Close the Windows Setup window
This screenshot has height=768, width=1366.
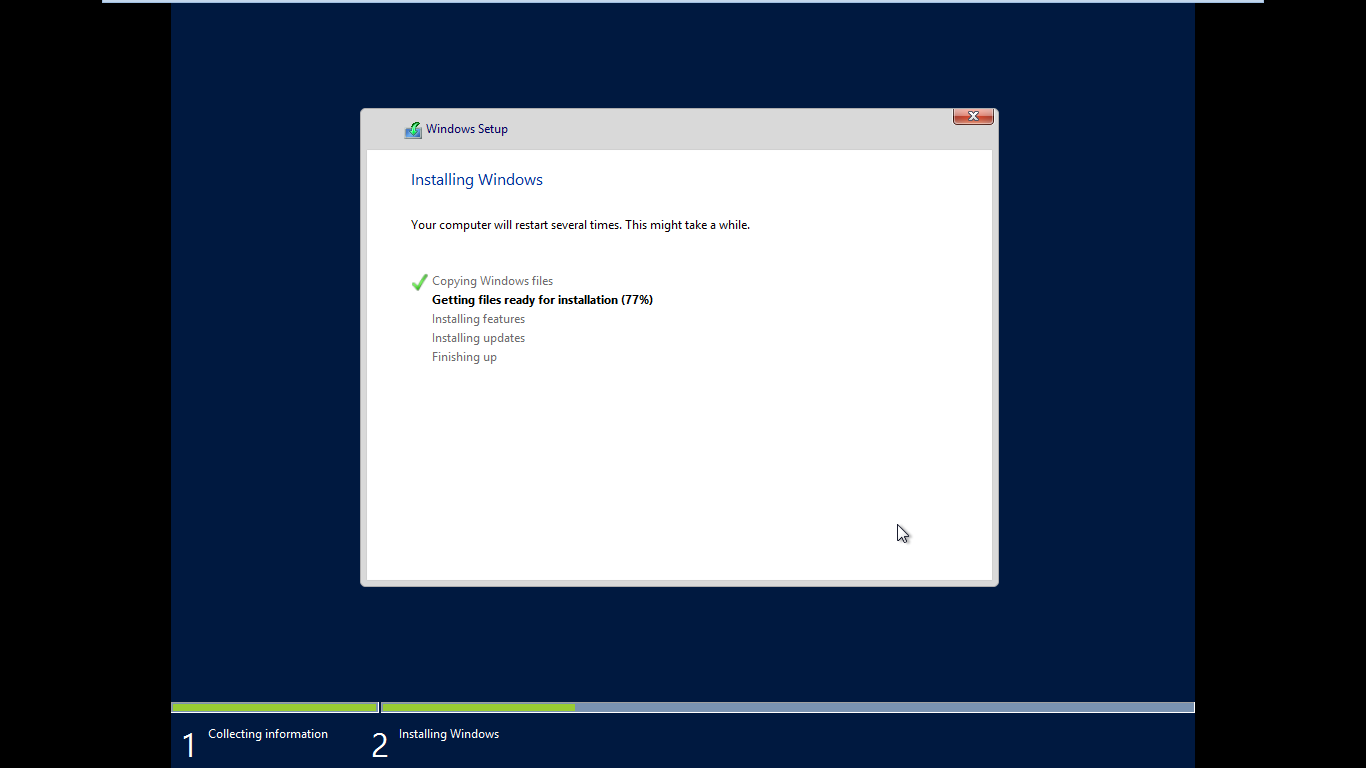972,116
